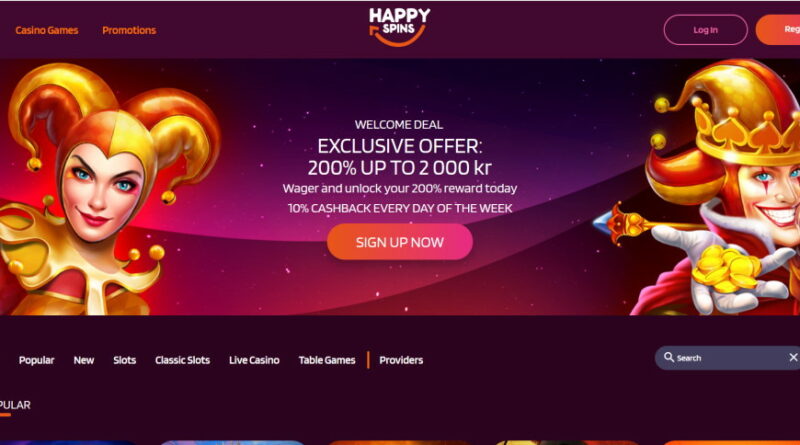Click the SIGN UP NOW button
800x445 pixels.
coord(399,242)
